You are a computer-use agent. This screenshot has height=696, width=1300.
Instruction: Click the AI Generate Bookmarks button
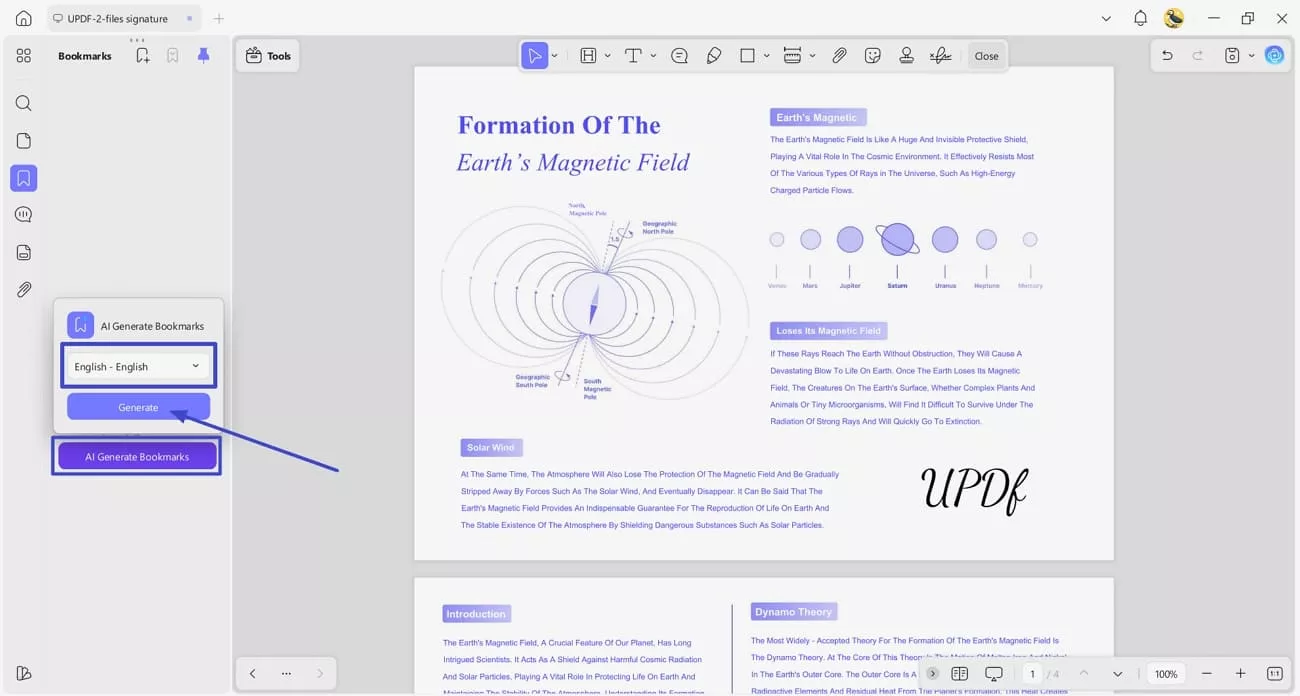click(x=136, y=456)
